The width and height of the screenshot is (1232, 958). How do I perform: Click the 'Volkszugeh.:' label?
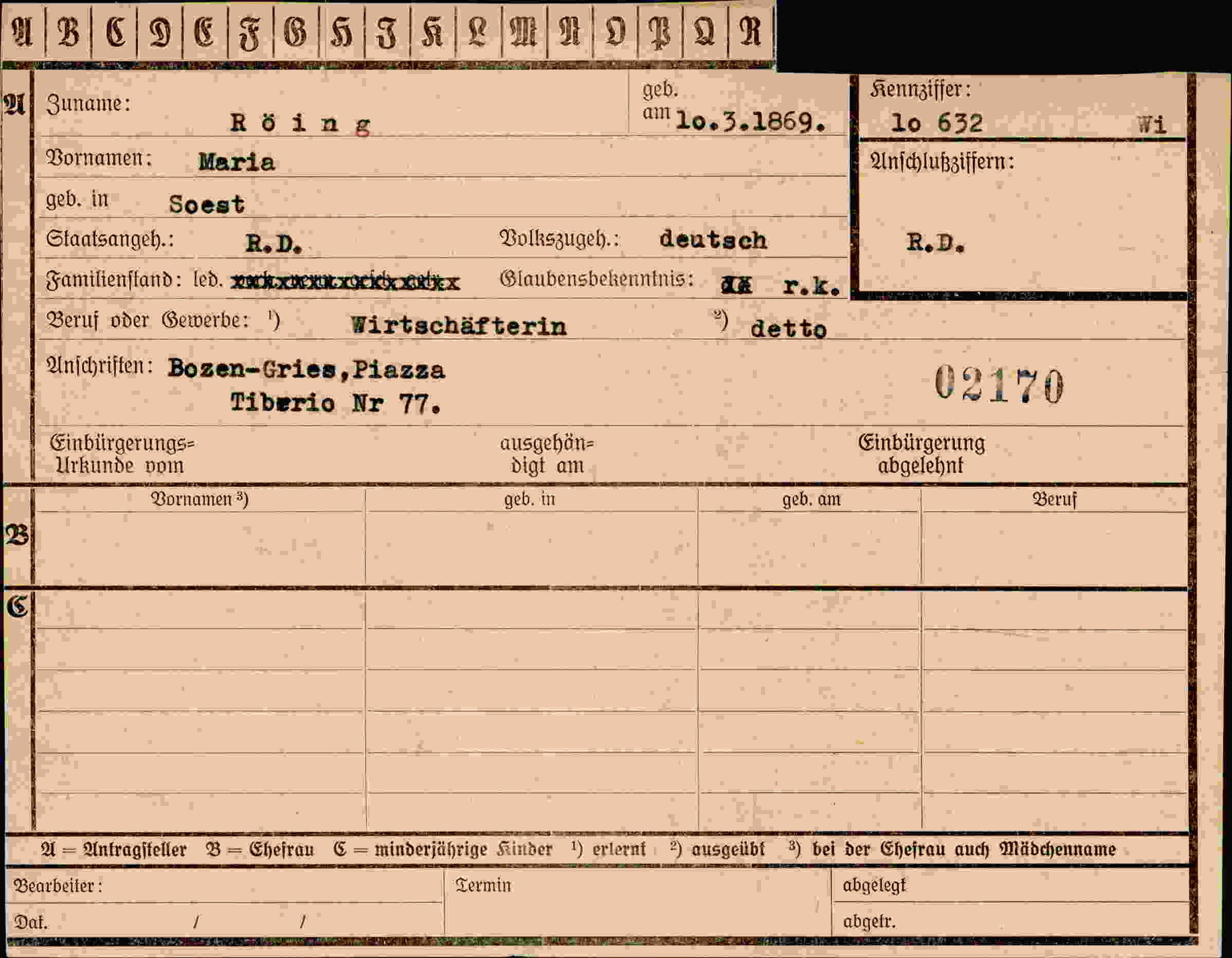tap(559, 239)
